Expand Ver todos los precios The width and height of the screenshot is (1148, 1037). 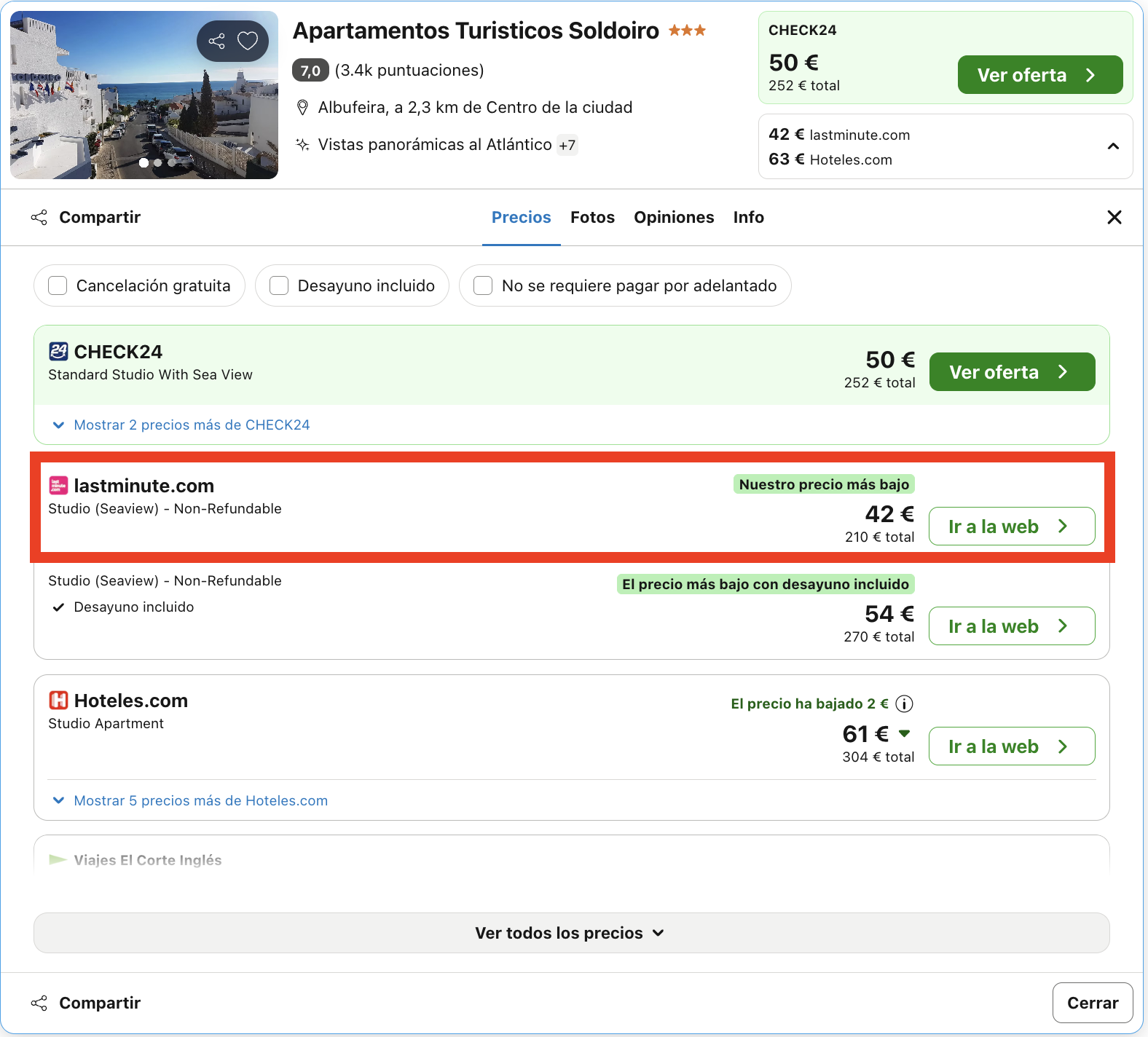coord(572,933)
